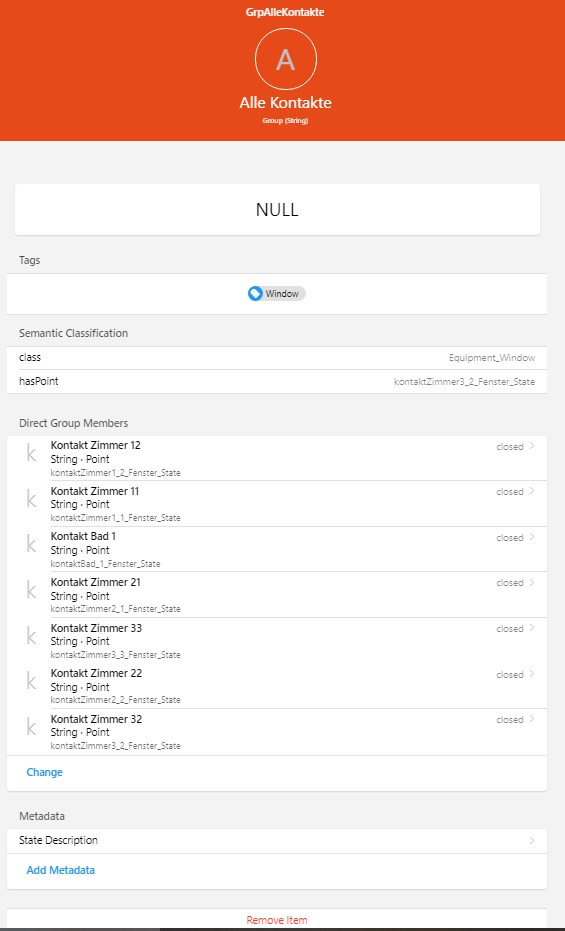Screen dimensions: 565x931
Task: Click the k icon for Kontakt Bad 1
Action: tap(31, 545)
